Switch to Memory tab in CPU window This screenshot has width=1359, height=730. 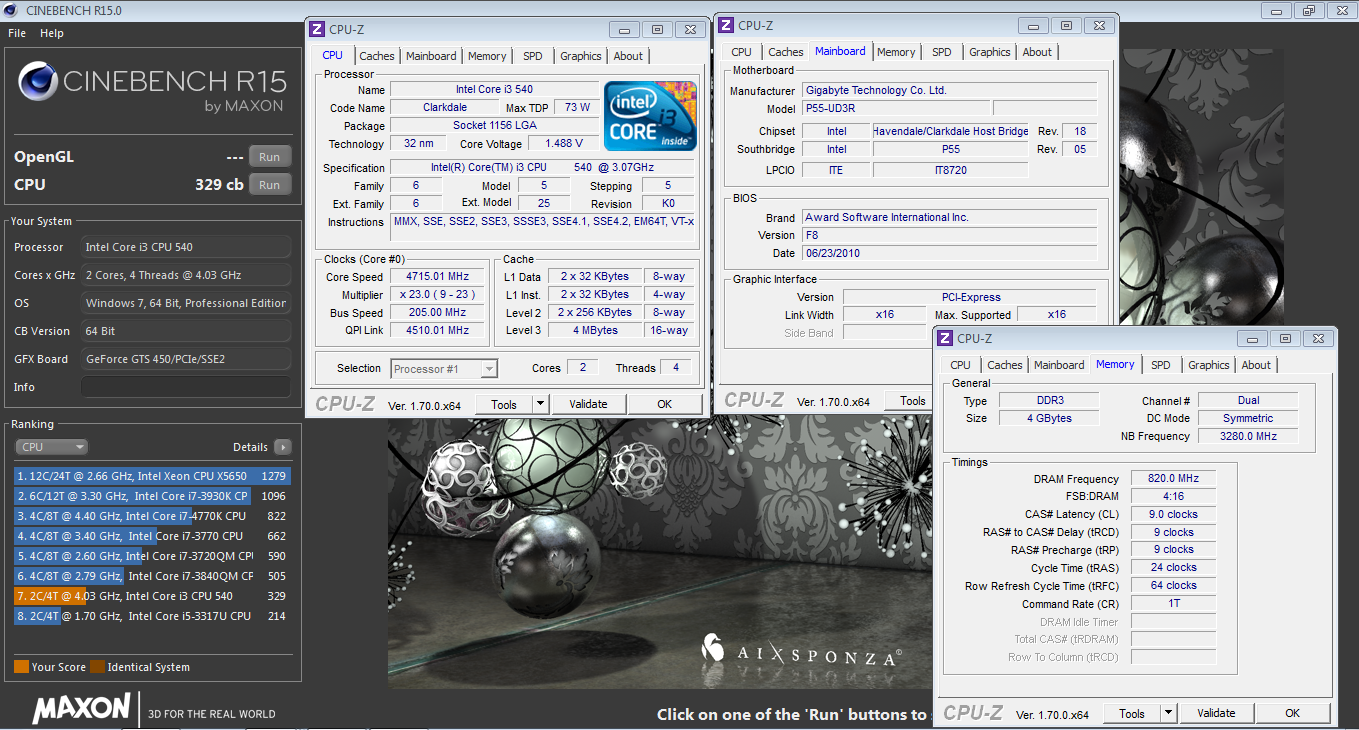(487, 56)
